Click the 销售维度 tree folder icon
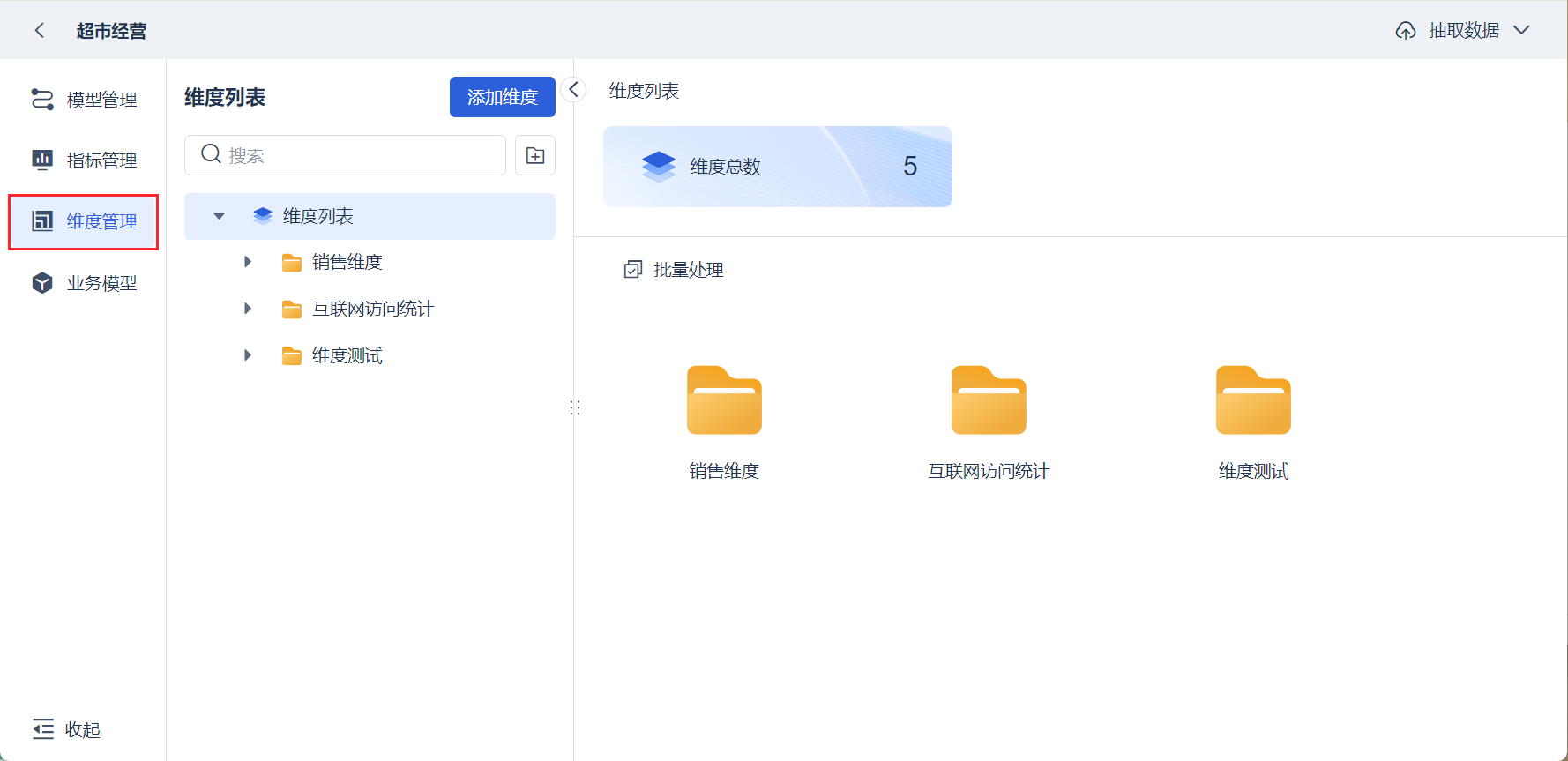1568x761 pixels. point(292,263)
